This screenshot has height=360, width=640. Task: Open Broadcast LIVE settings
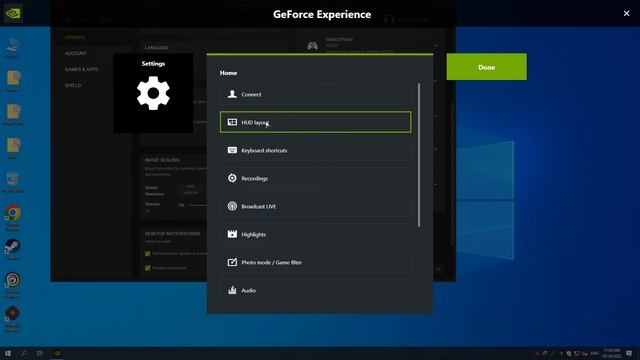(x=315, y=206)
